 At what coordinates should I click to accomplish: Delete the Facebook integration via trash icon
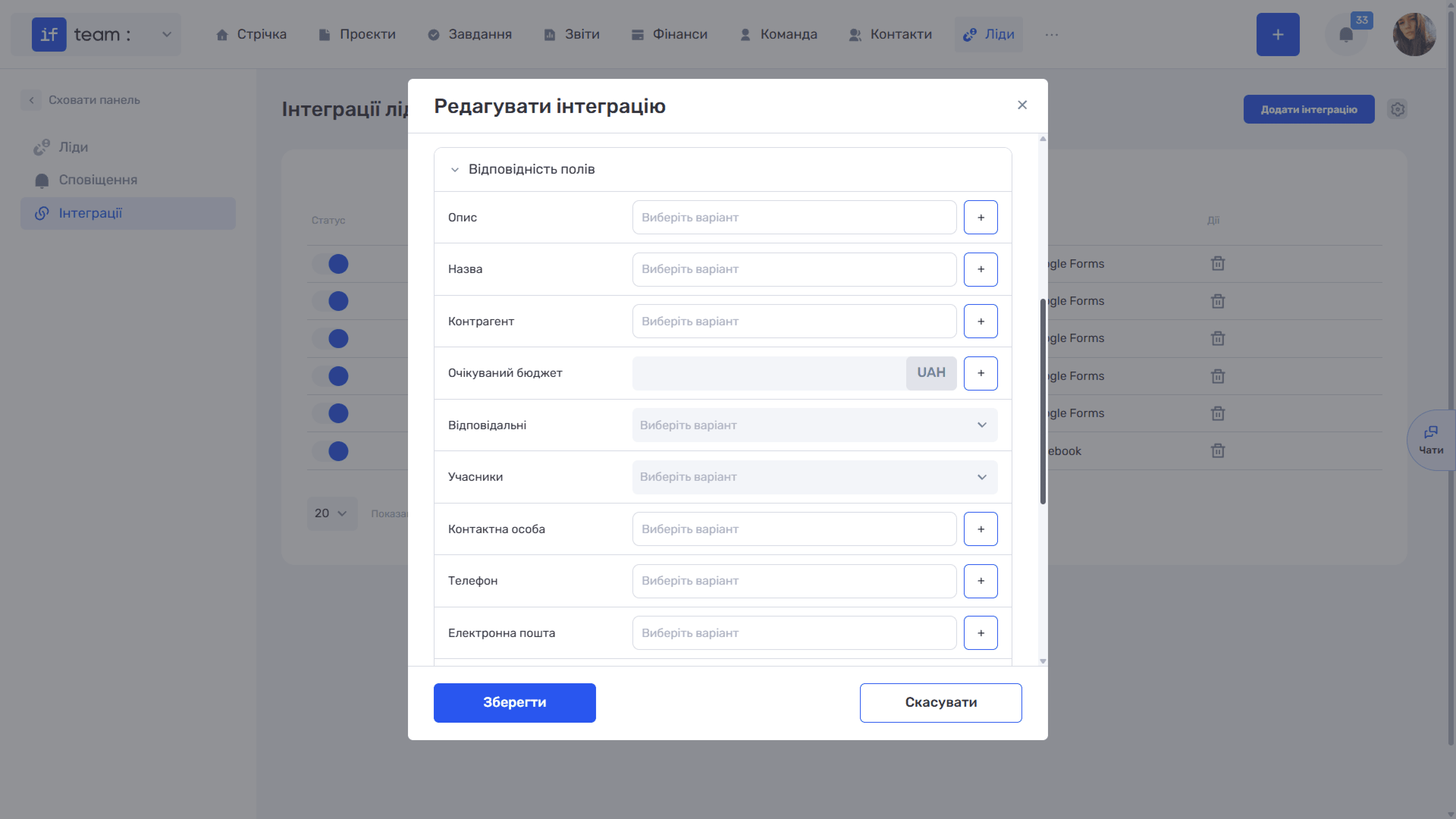pos(1218,451)
